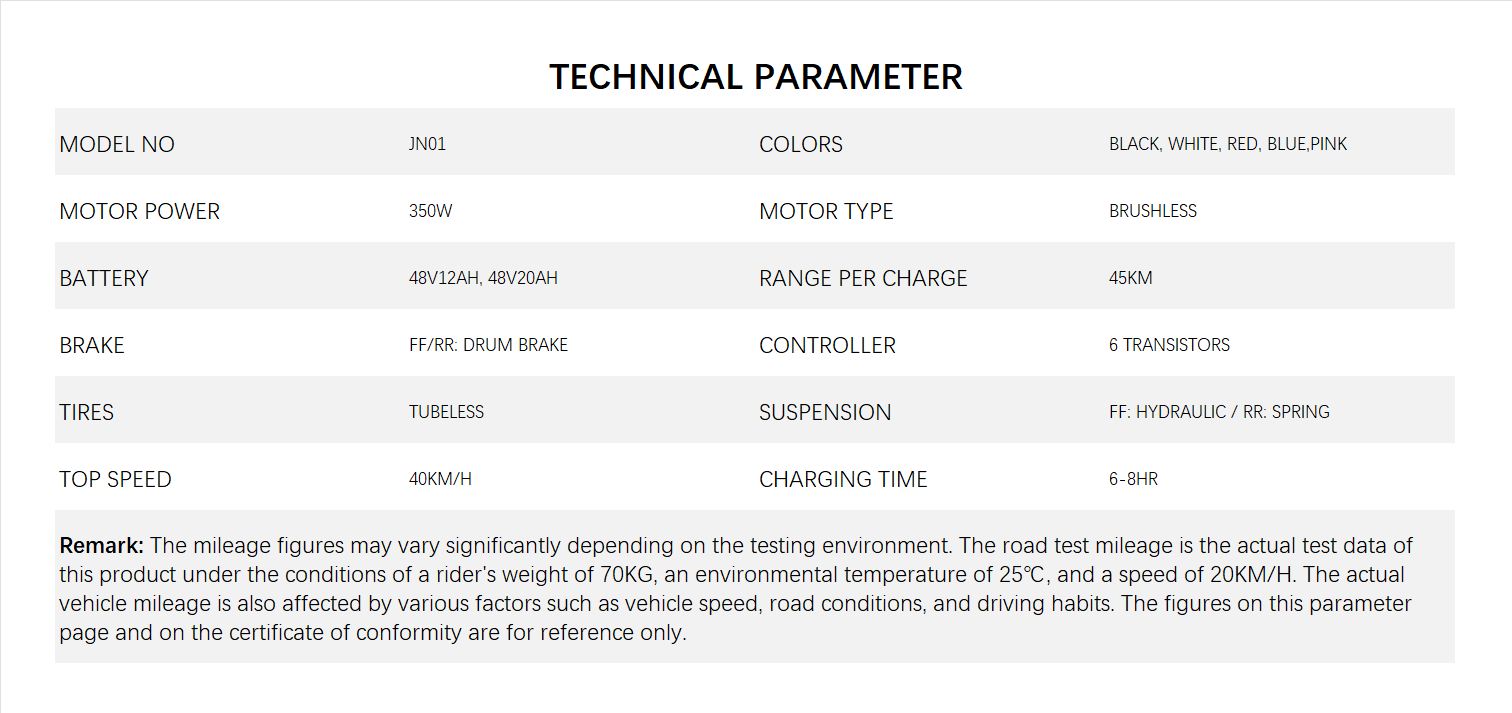Click the COLORS label
The width and height of the screenshot is (1512, 713).
click(800, 144)
